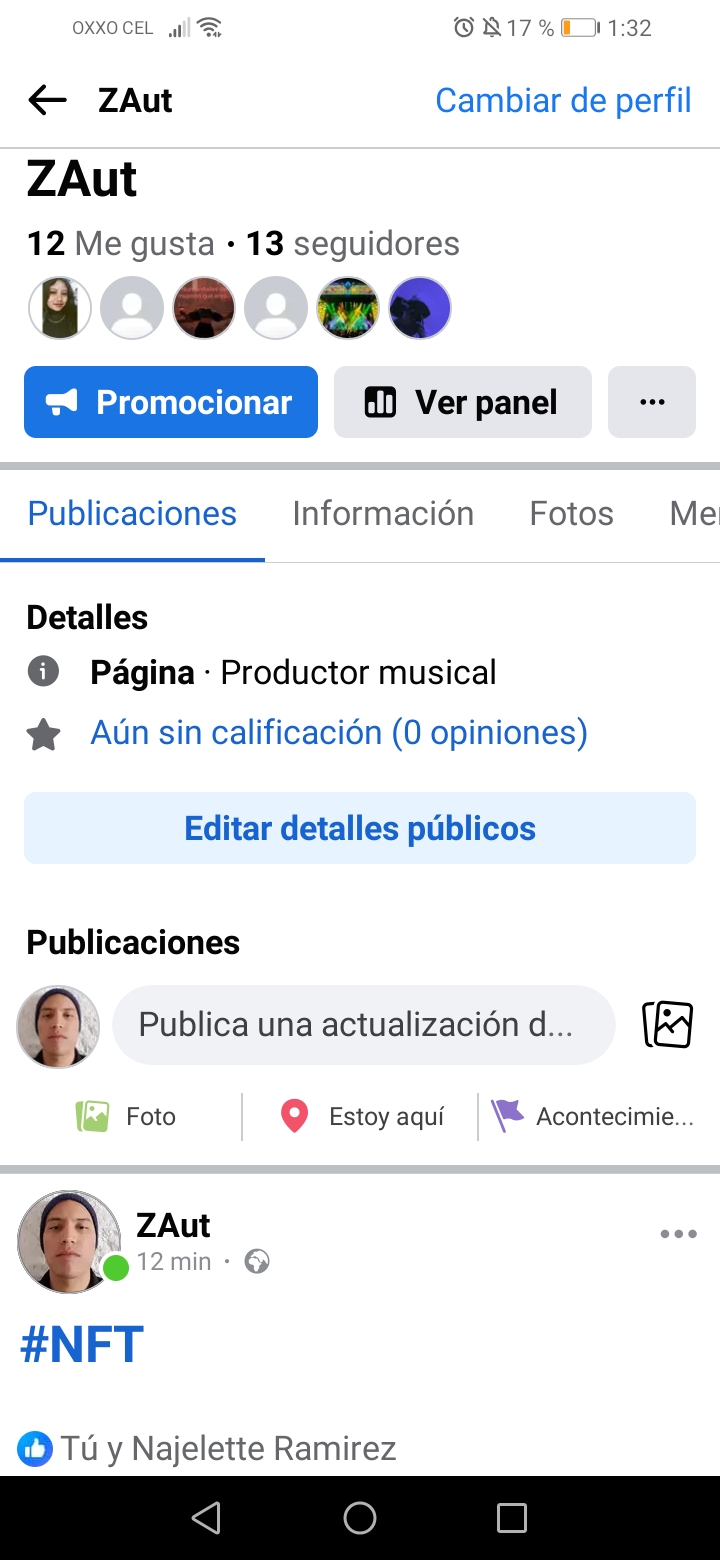Tap the back arrow icon
The height and width of the screenshot is (1560, 720).
click(x=47, y=100)
